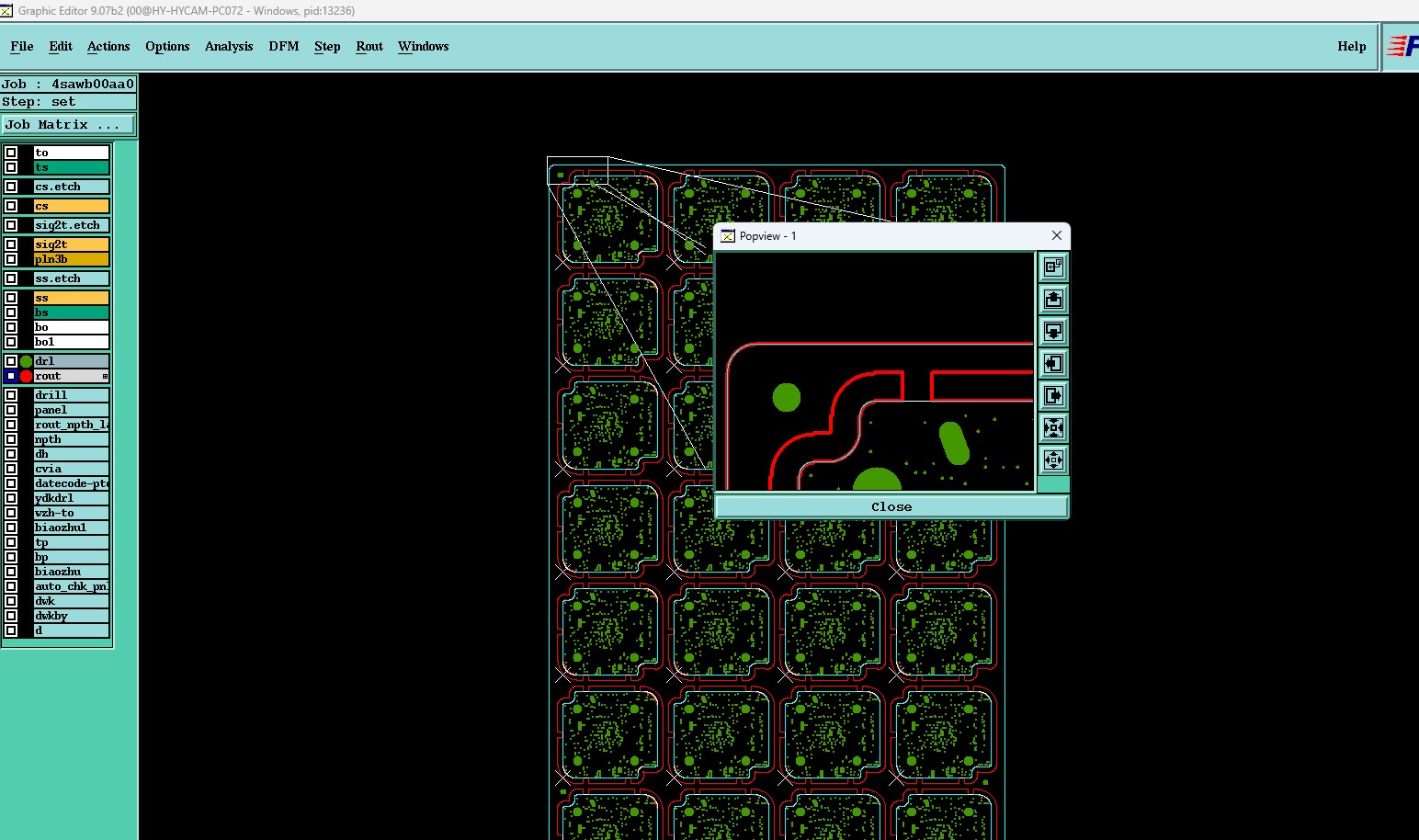Select the sig2t layer name
1419x840 pixels.
pyautogui.click(x=72, y=244)
